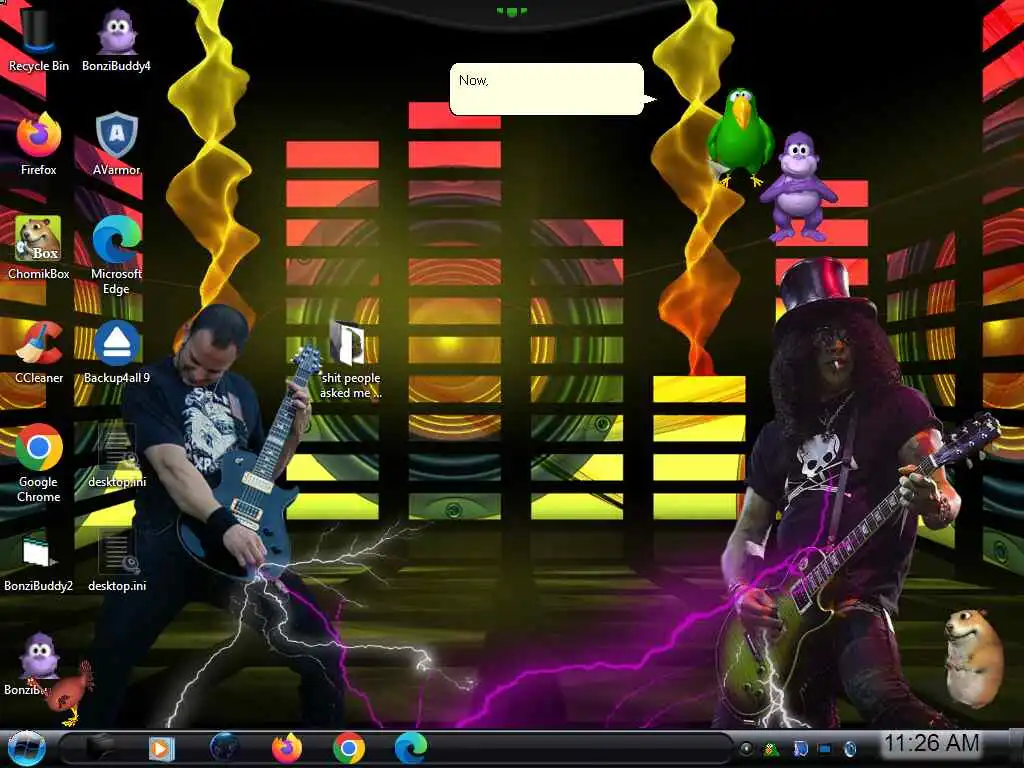Image resolution: width=1024 pixels, height=768 pixels.
Task: Click the hamster character near the clock
Action: click(974, 658)
